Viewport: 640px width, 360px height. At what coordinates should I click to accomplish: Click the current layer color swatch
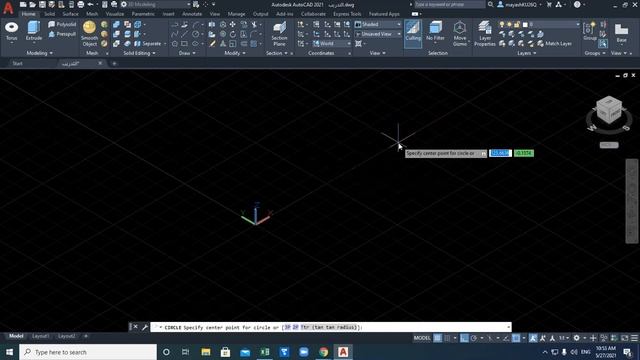[525, 24]
